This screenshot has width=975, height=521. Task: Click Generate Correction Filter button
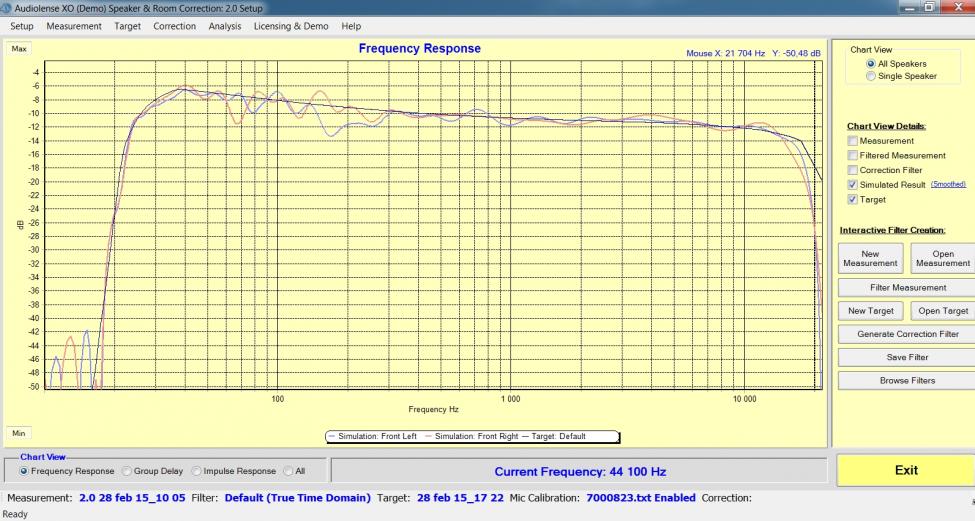(x=907, y=334)
